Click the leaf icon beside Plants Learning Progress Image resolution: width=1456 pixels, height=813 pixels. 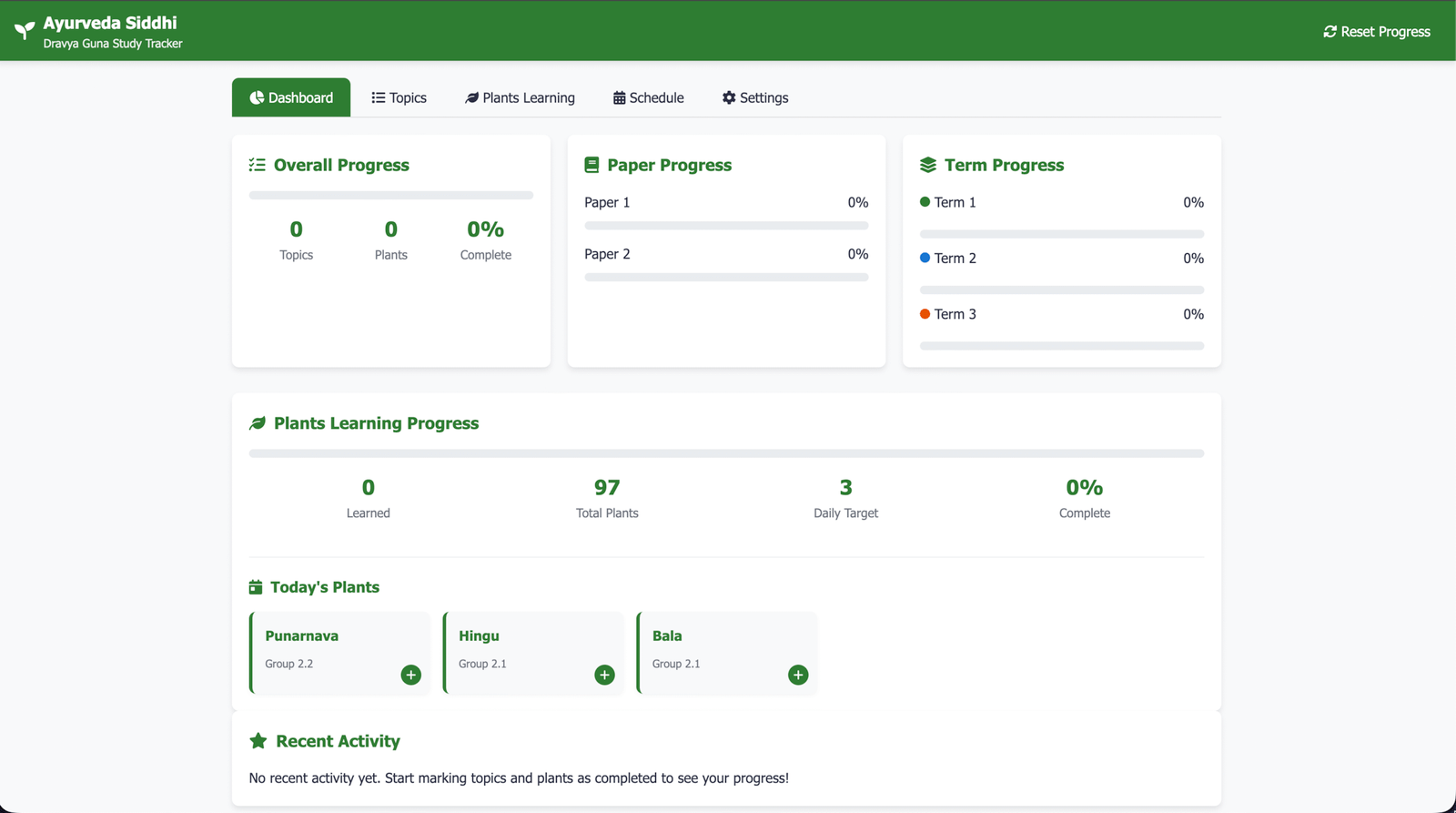coord(258,423)
